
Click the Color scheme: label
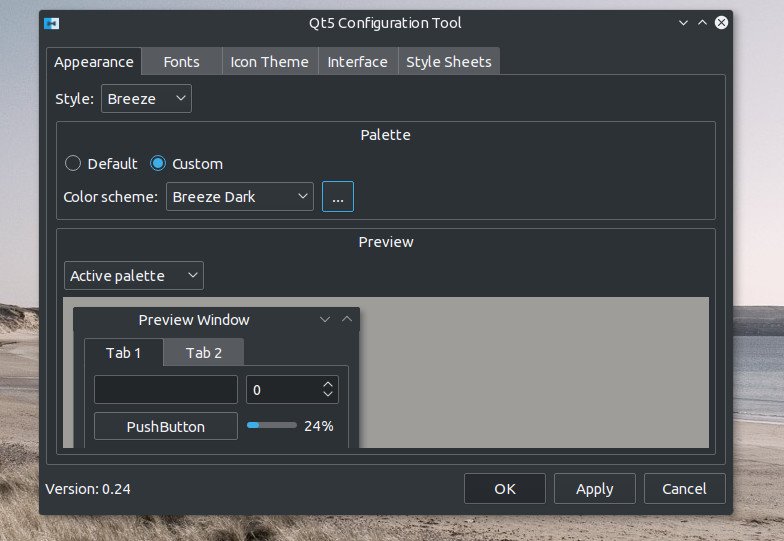[110, 196]
